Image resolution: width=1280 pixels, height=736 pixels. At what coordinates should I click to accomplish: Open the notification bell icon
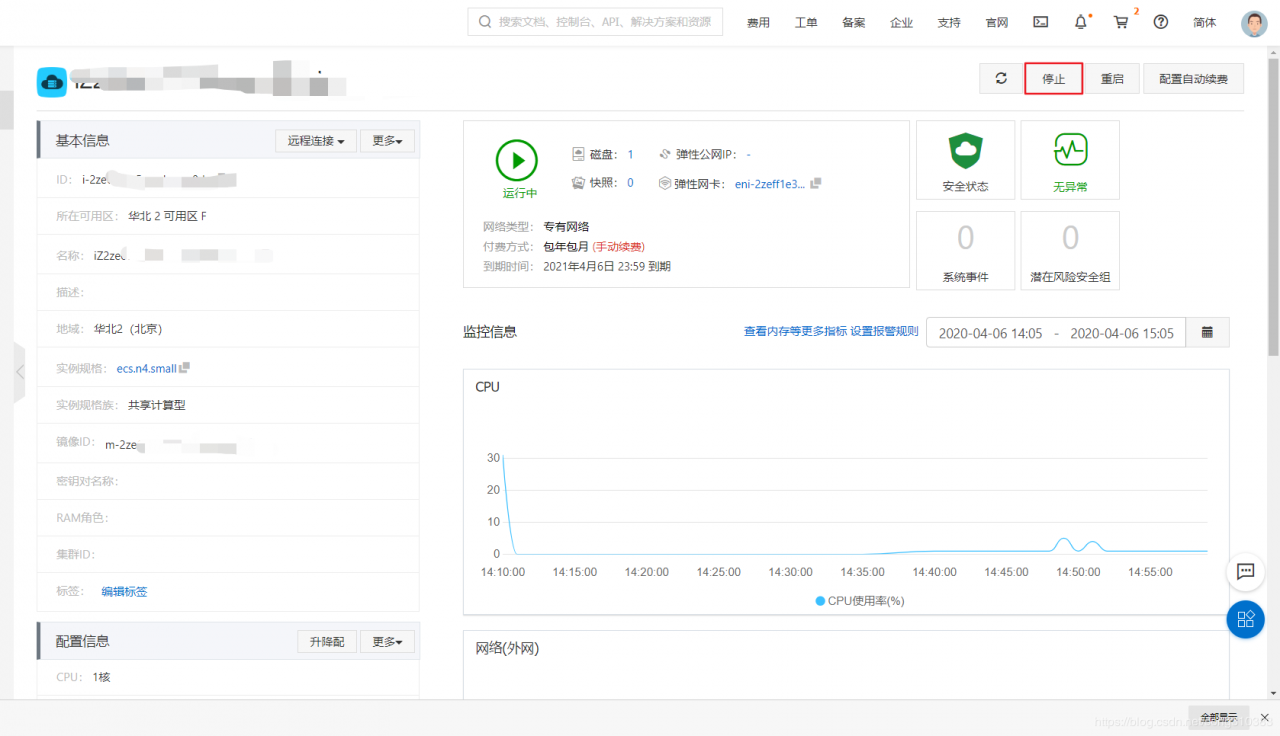1081,22
